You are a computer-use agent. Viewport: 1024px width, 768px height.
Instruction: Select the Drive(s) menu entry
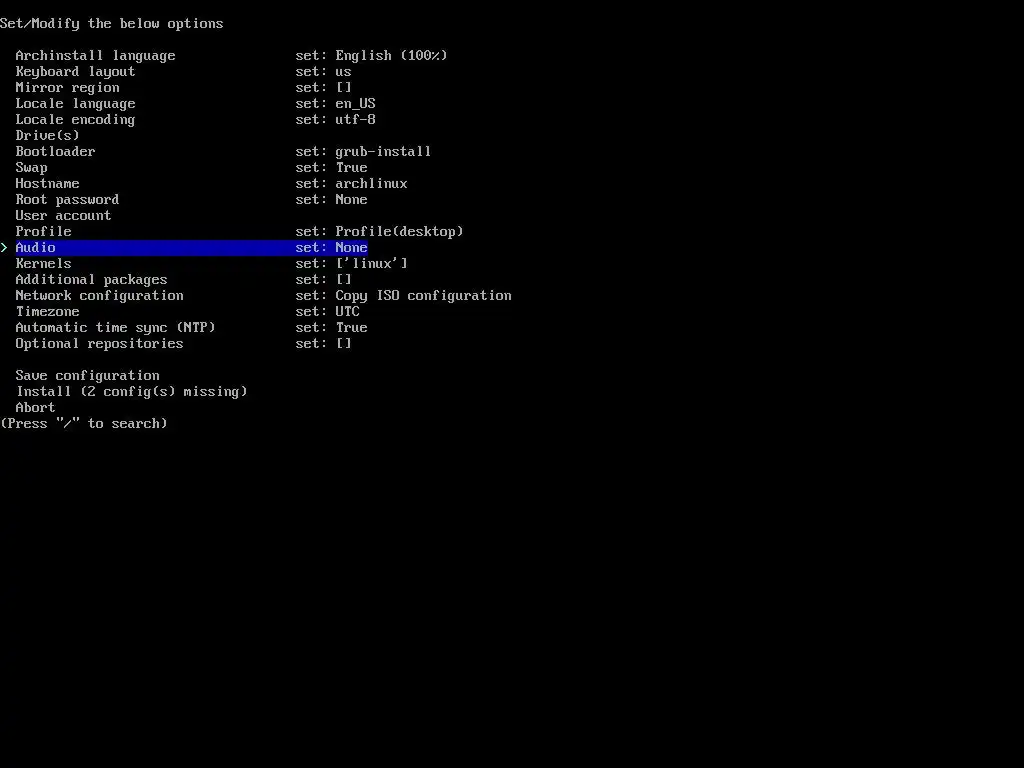[x=47, y=136]
